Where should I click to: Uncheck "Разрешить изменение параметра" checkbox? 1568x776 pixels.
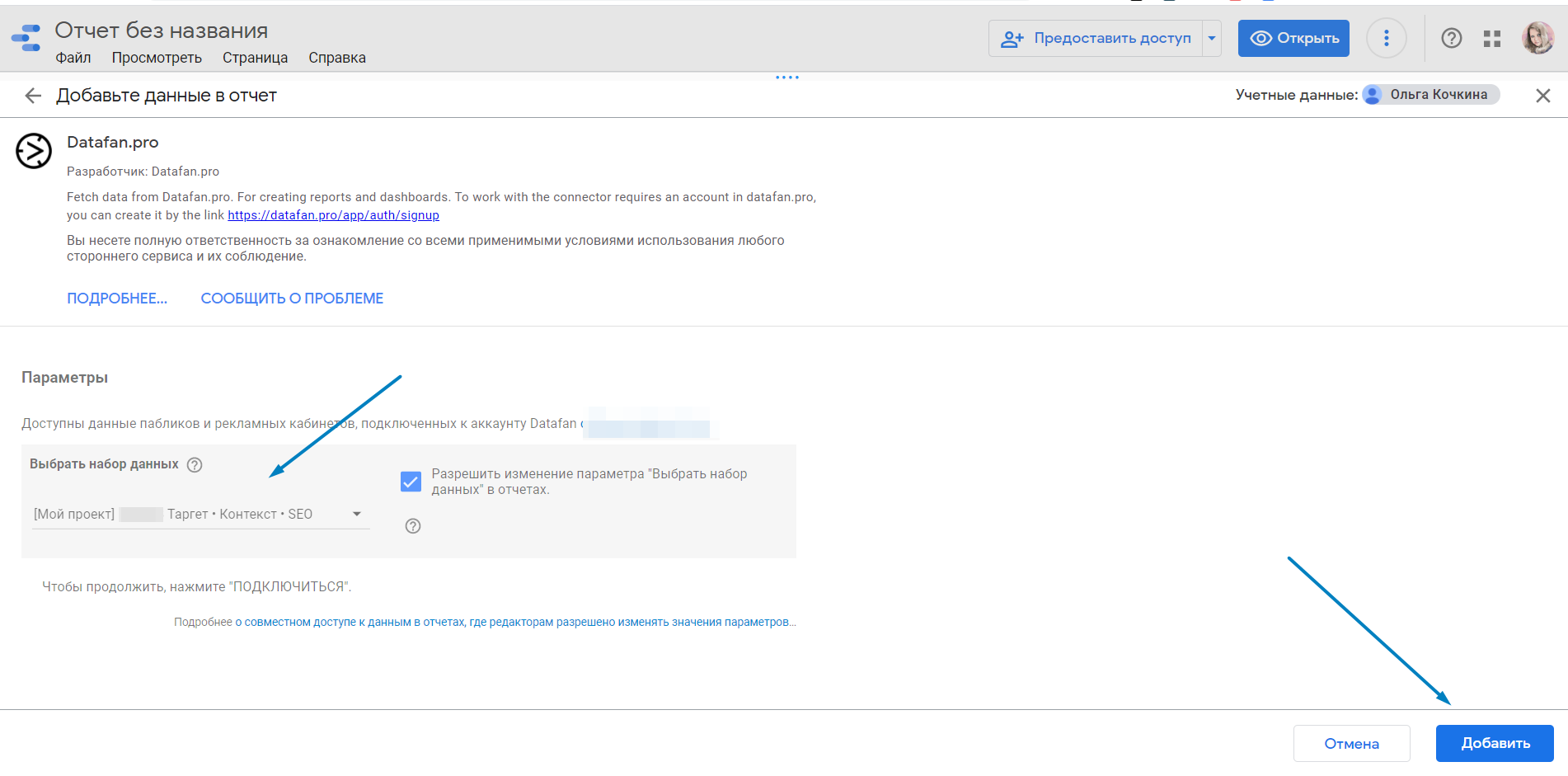pos(411,482)
